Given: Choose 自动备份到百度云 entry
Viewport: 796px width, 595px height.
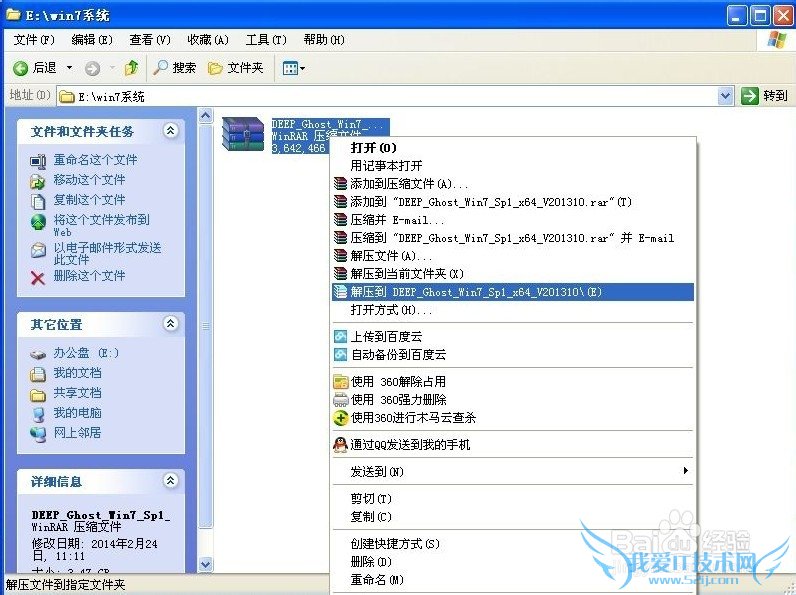Looking at the screenshot, I should (x=513, y=354).
